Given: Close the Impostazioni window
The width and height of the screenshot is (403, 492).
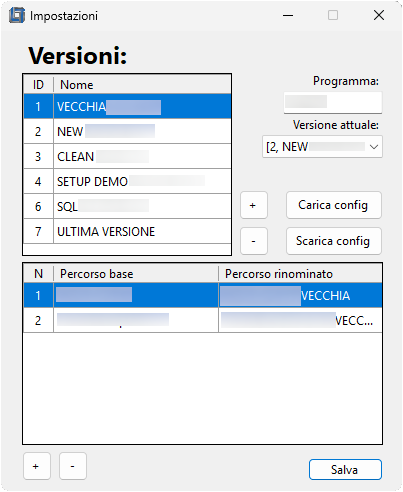Looking at the screenshot, I should [x=379, y=15].
